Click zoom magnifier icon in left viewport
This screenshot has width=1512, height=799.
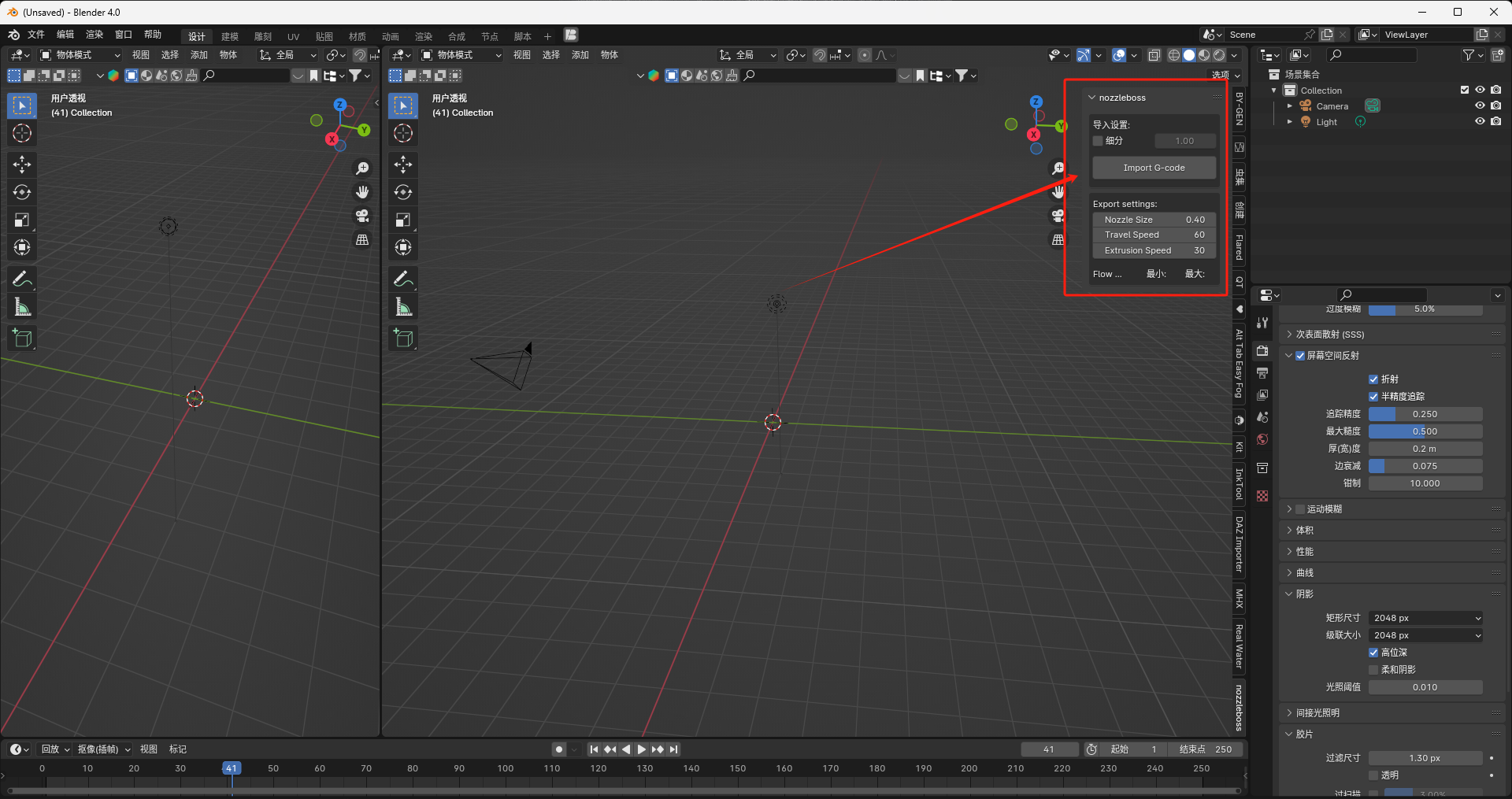pos(362,168)
